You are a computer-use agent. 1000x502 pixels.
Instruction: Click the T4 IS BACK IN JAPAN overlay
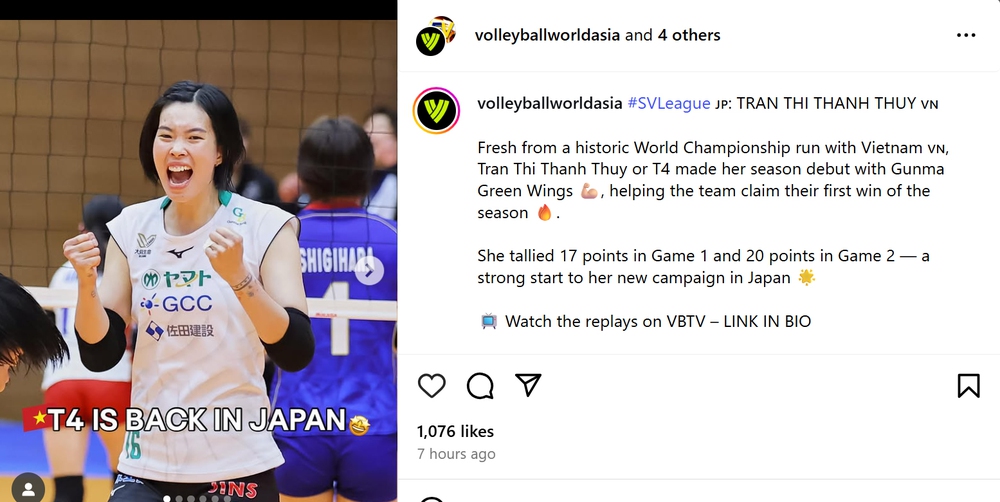pyautogui.click(x=197, y=420)
